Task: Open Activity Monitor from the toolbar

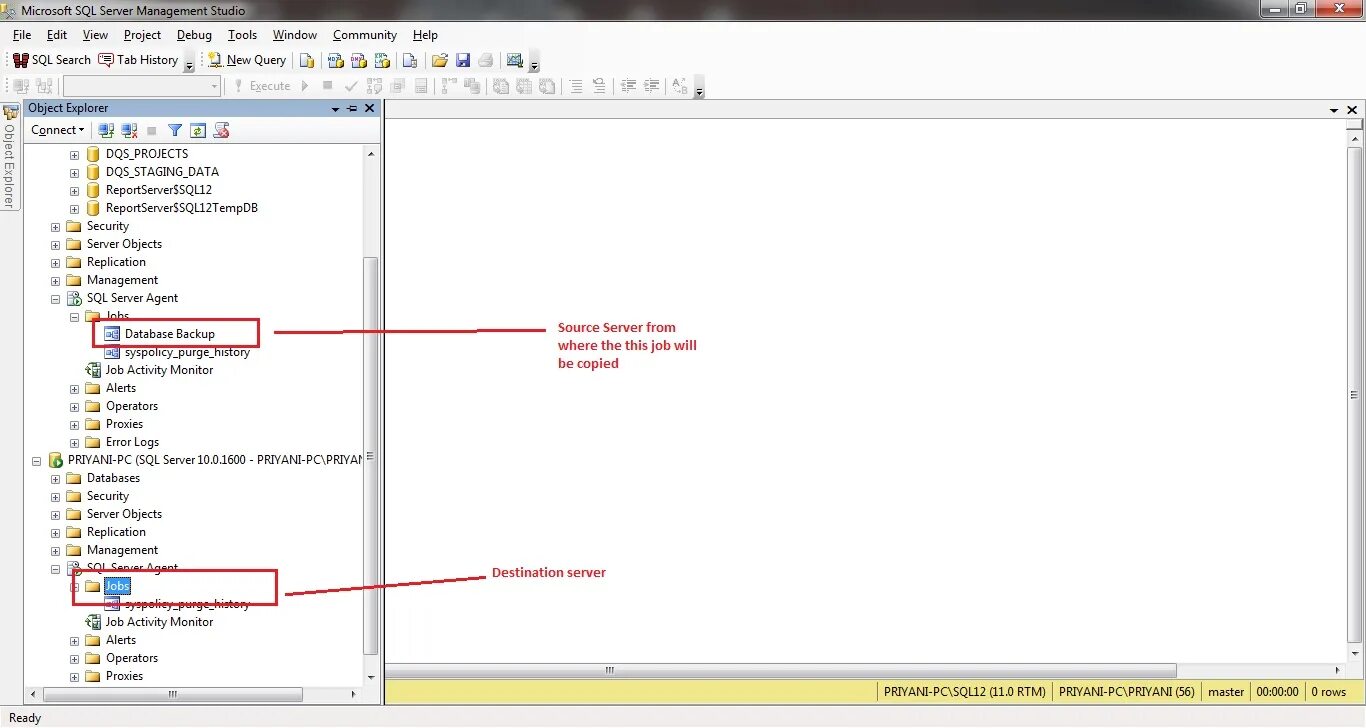Action: (515, 60)
